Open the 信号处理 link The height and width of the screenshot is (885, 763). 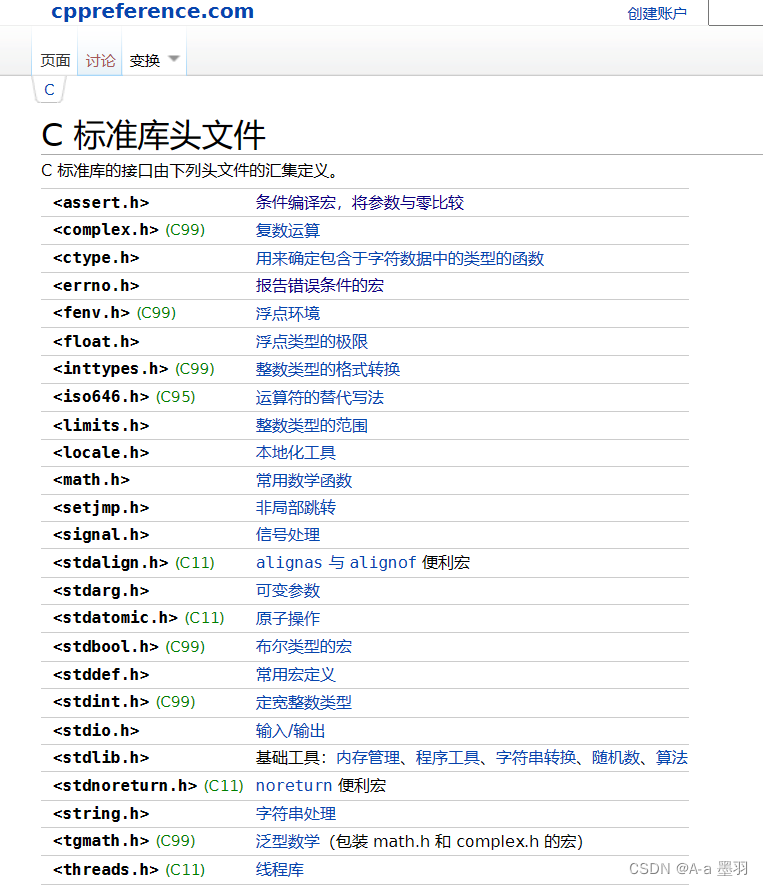[x=288, y=534]
